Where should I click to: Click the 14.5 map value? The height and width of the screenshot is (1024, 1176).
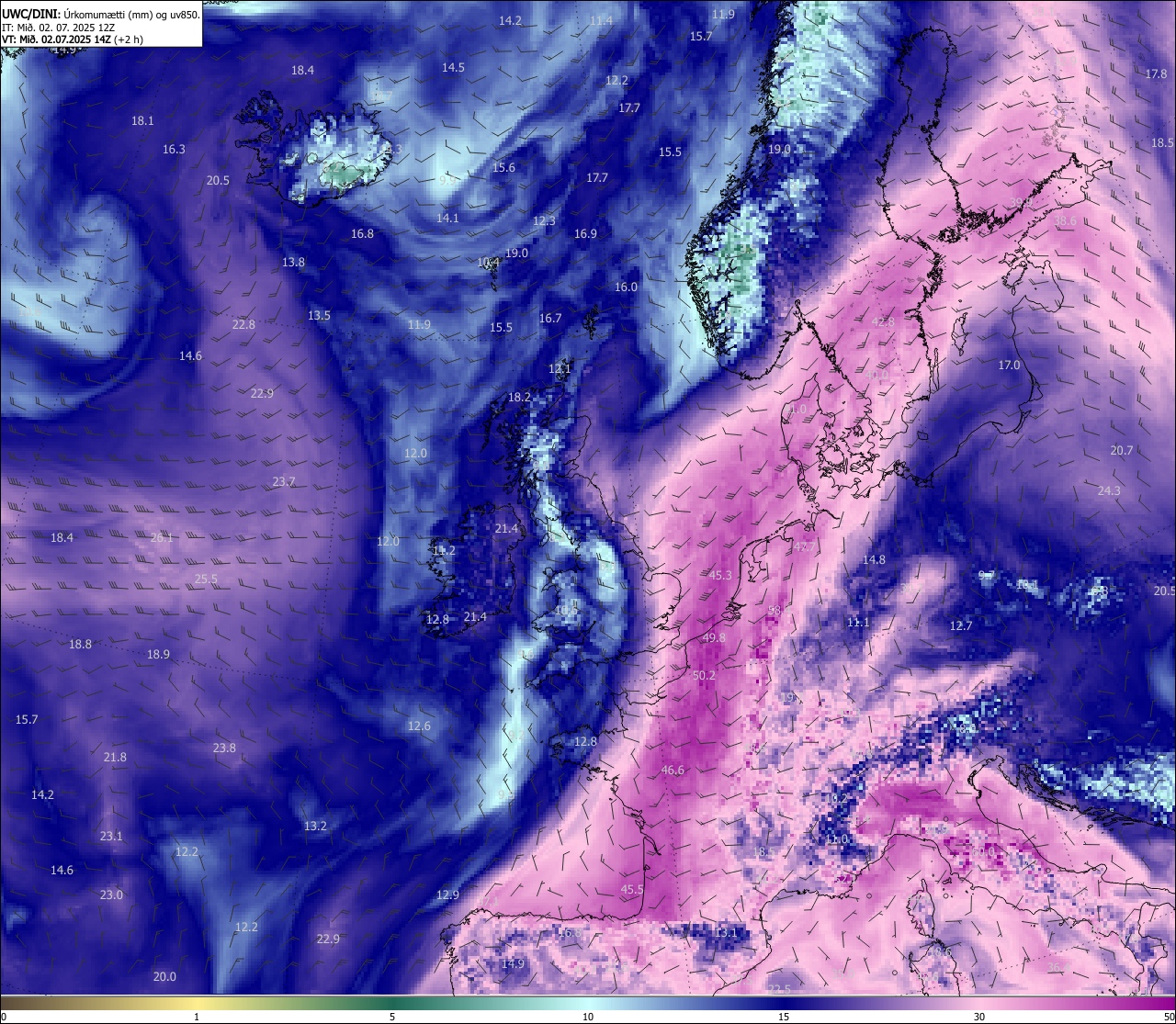[x=453, y=67]
